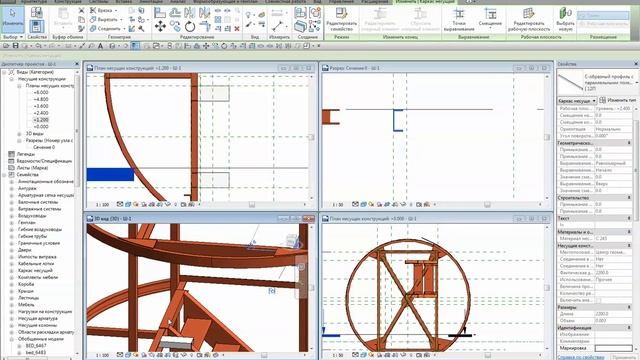Select the Move tool with four arrows
The width and height of the screenshot is (640, 360).
pos(160,27)
